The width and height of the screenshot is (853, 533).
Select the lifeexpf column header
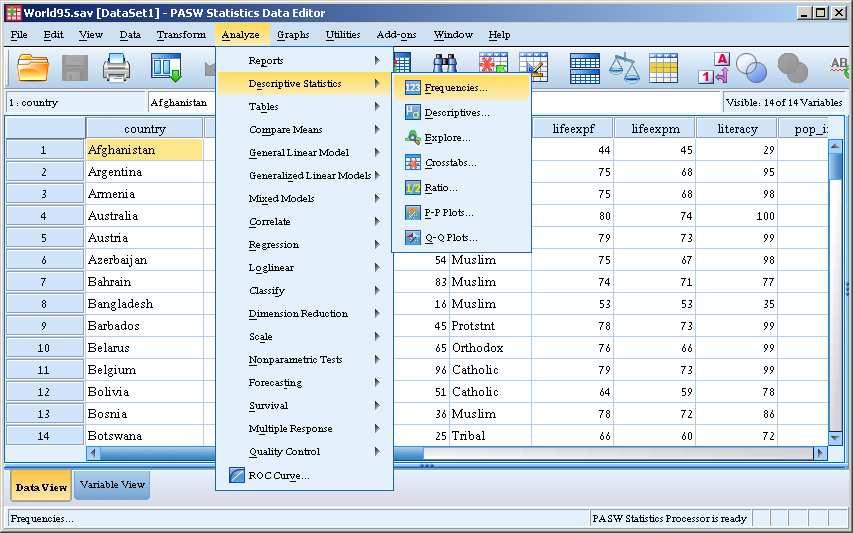(x=573, y=129)
